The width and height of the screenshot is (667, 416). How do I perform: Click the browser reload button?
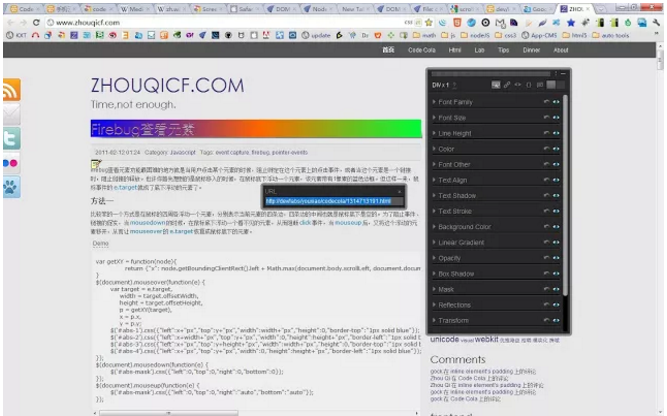(x=36, y=22)
